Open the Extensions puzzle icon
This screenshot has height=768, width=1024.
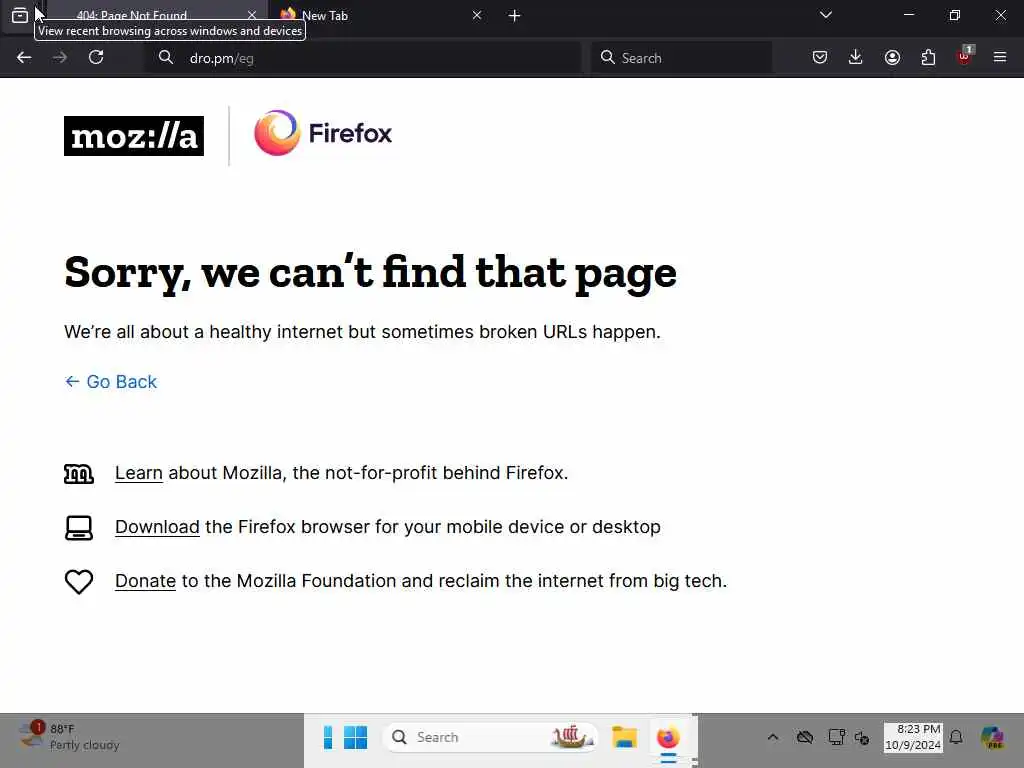tap(928, 57)
